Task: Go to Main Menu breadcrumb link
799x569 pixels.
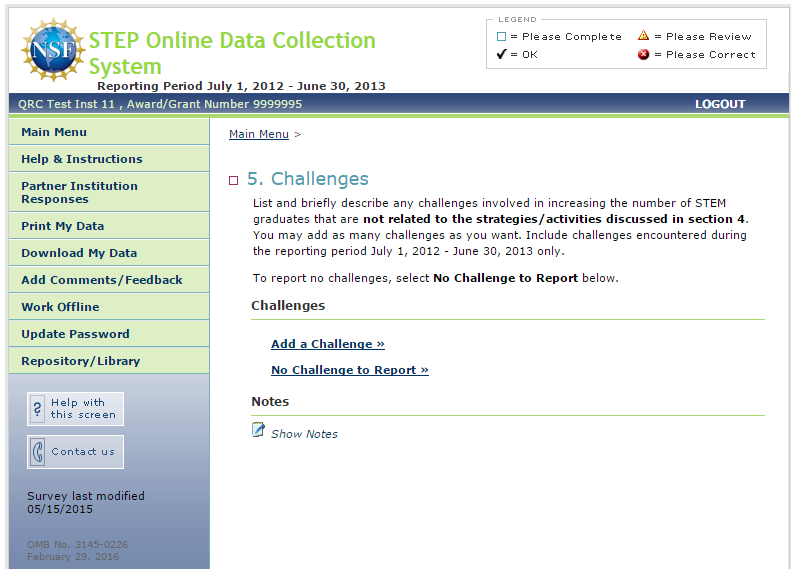Action: coord(258,134)
